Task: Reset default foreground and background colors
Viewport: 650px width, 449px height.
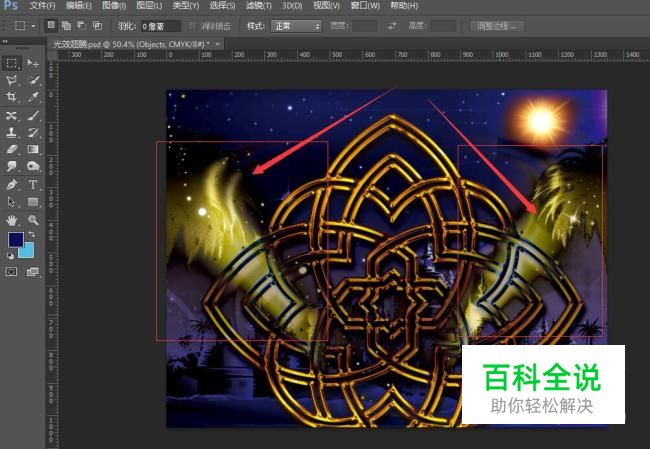Action: pyautogui.click(x=10, y=256)
